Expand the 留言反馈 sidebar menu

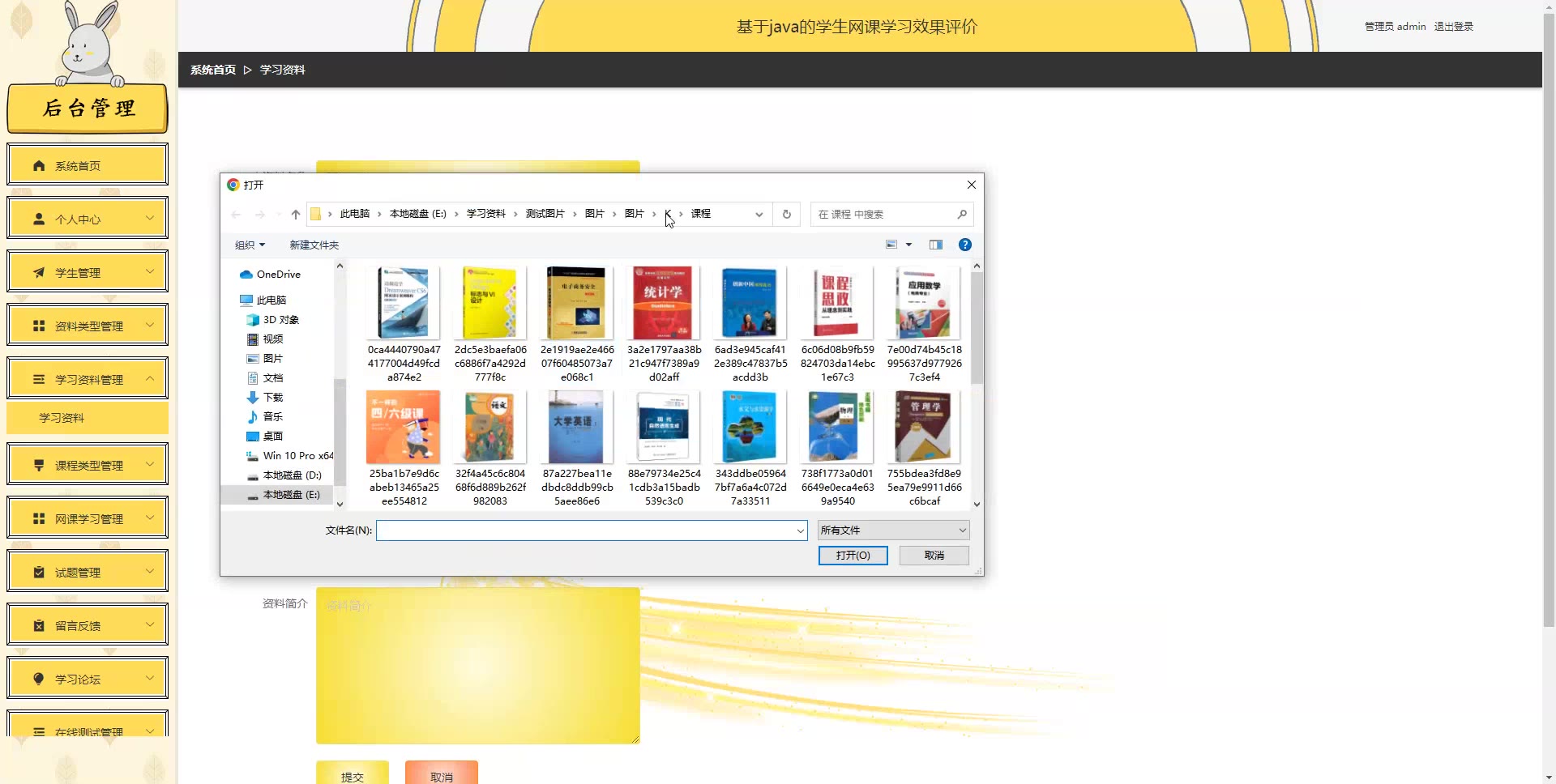point(88,625)
